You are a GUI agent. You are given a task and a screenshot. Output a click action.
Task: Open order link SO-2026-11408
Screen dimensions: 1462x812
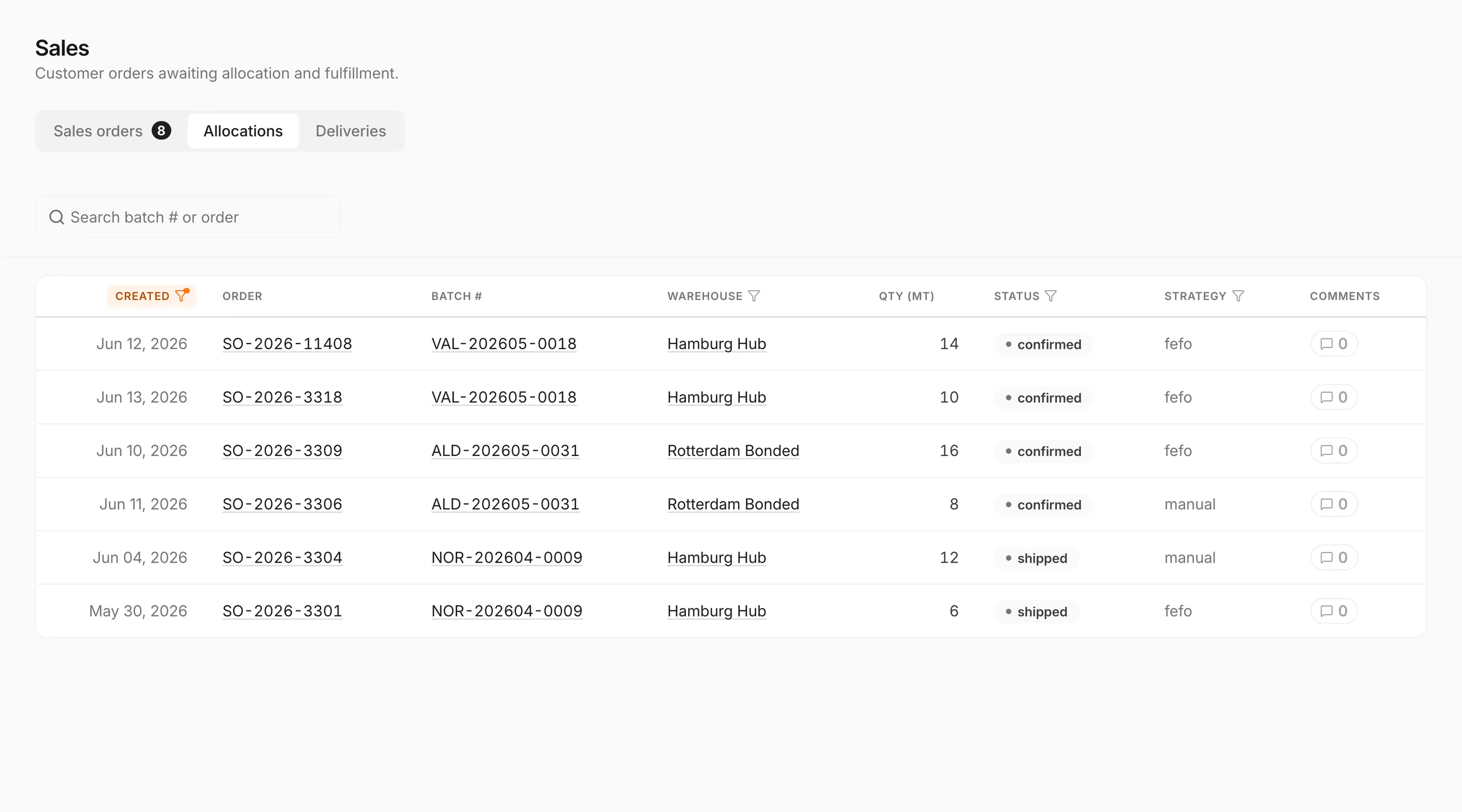287,344
